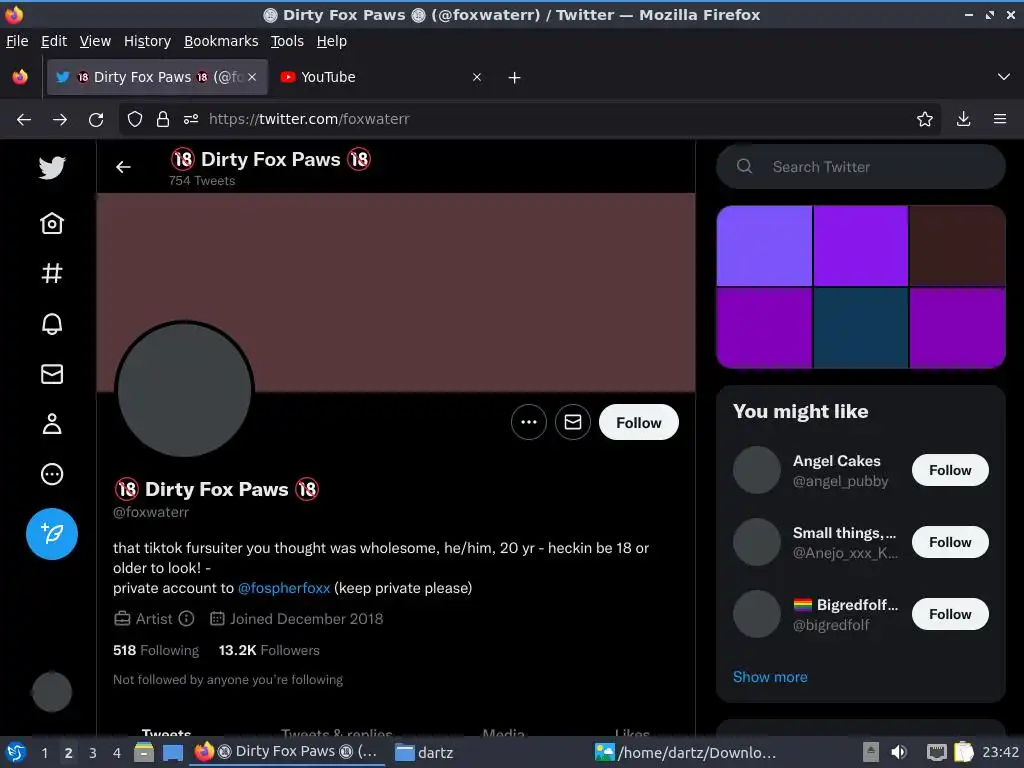
Task: Open the Firefox View icon on tab bar
Action: [20, 77]
